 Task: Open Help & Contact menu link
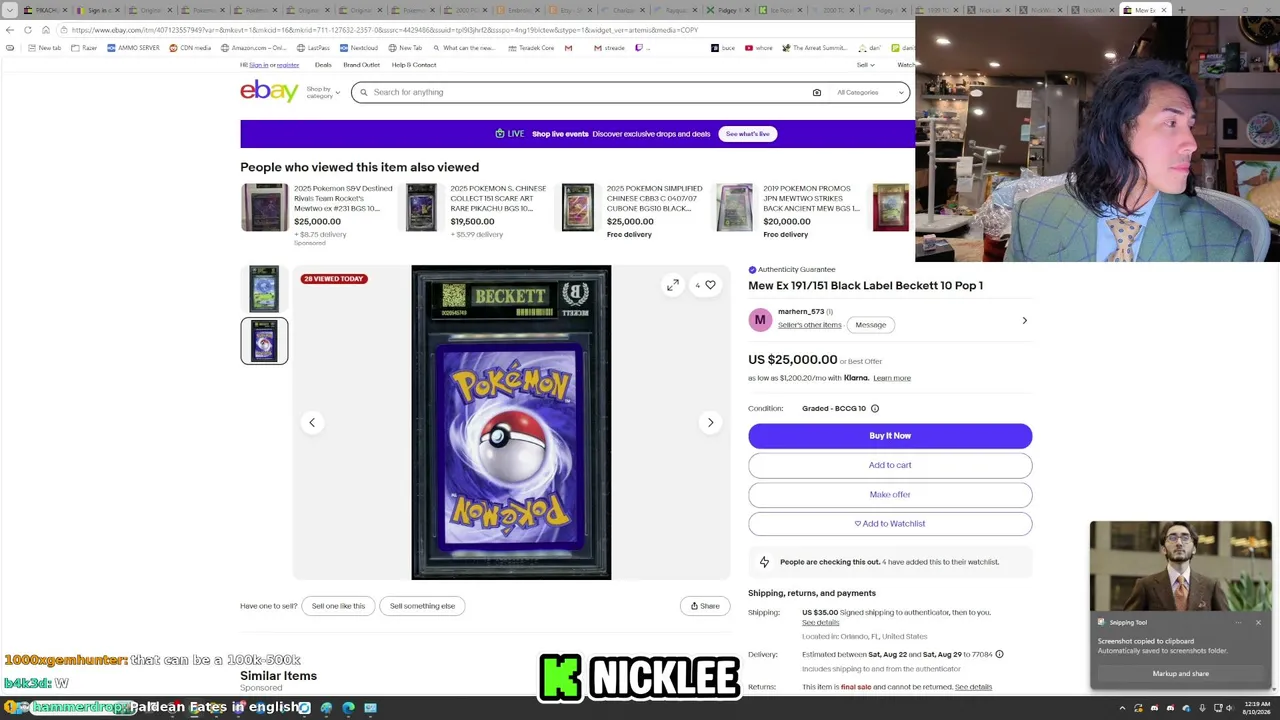point(414,65)
